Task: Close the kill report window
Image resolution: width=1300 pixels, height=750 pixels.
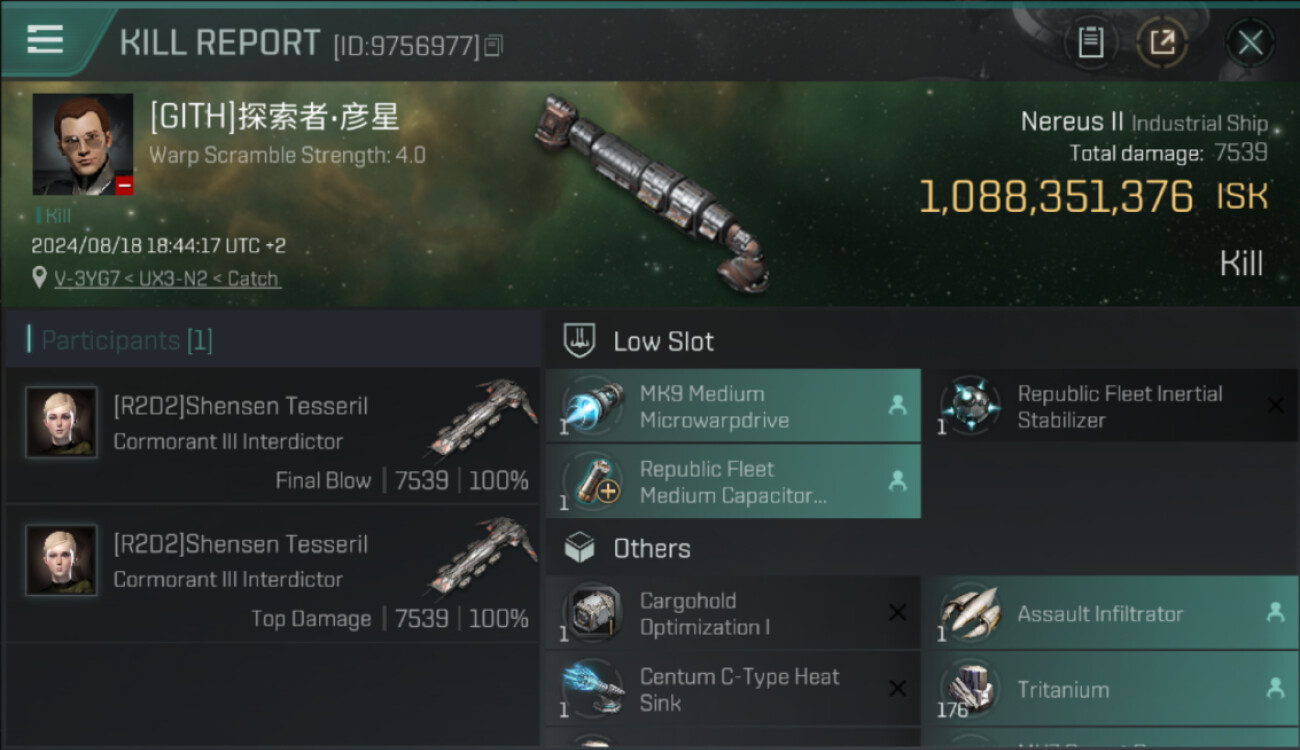Action: [x=1250, y=43]
